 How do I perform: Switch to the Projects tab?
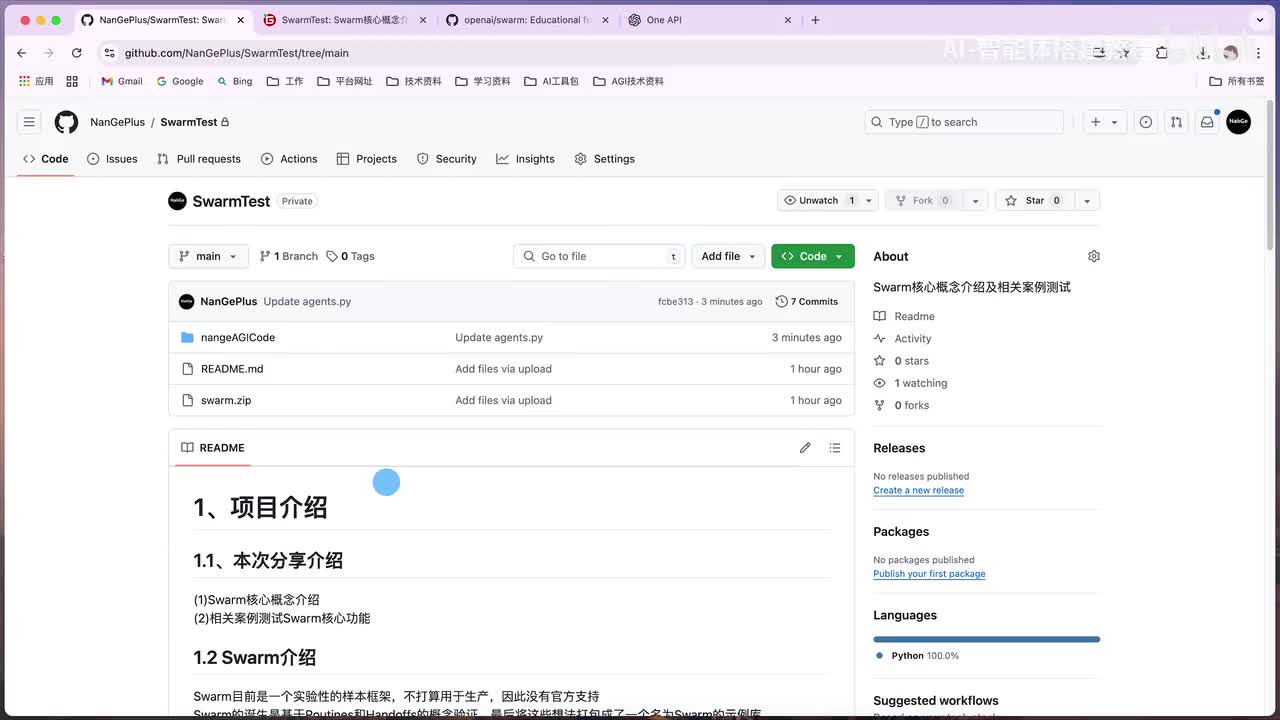[x=367, y=159]
